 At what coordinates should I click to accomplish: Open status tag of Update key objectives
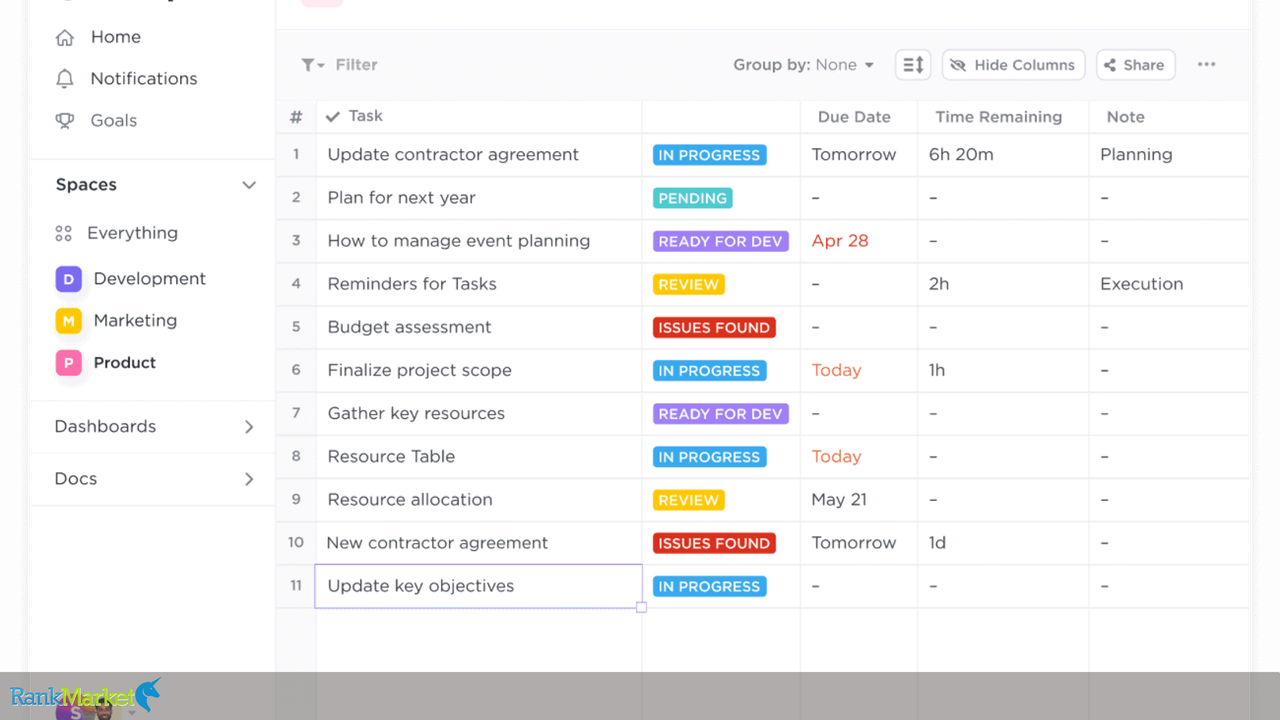(710, 586)
